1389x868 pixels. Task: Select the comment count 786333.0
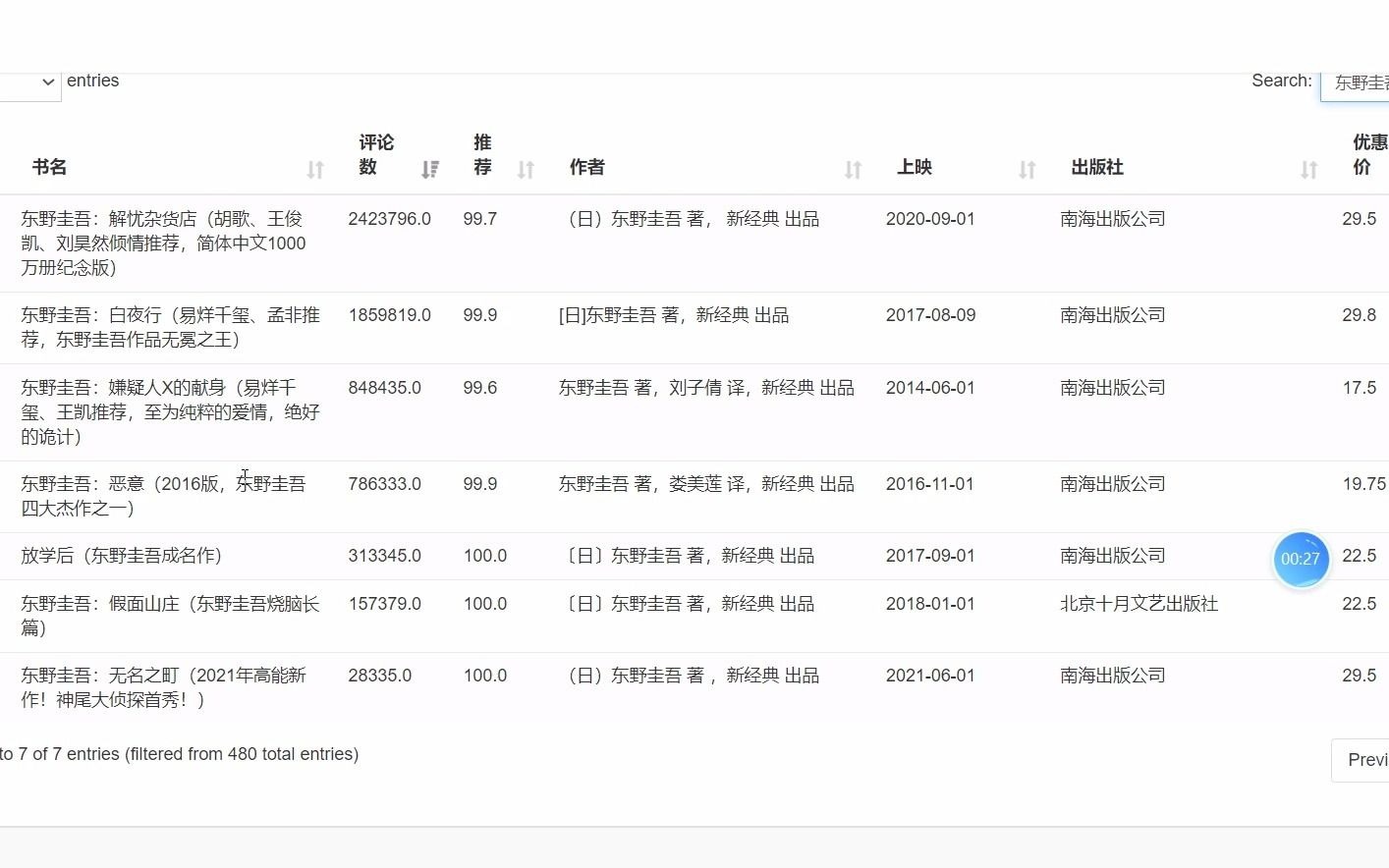click(x=385, y=484)
